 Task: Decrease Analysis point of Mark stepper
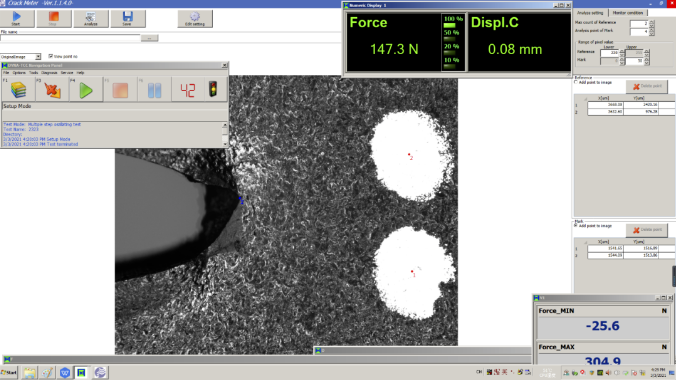(652, 34)
